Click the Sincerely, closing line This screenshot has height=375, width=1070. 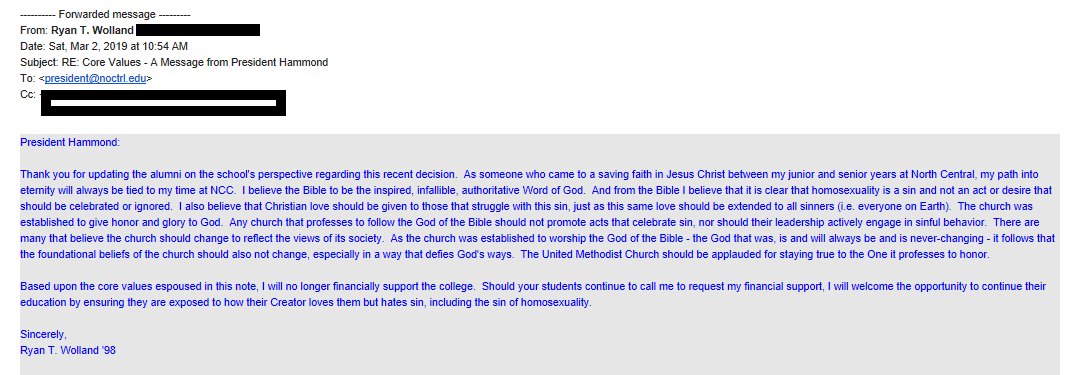(44, 334)
